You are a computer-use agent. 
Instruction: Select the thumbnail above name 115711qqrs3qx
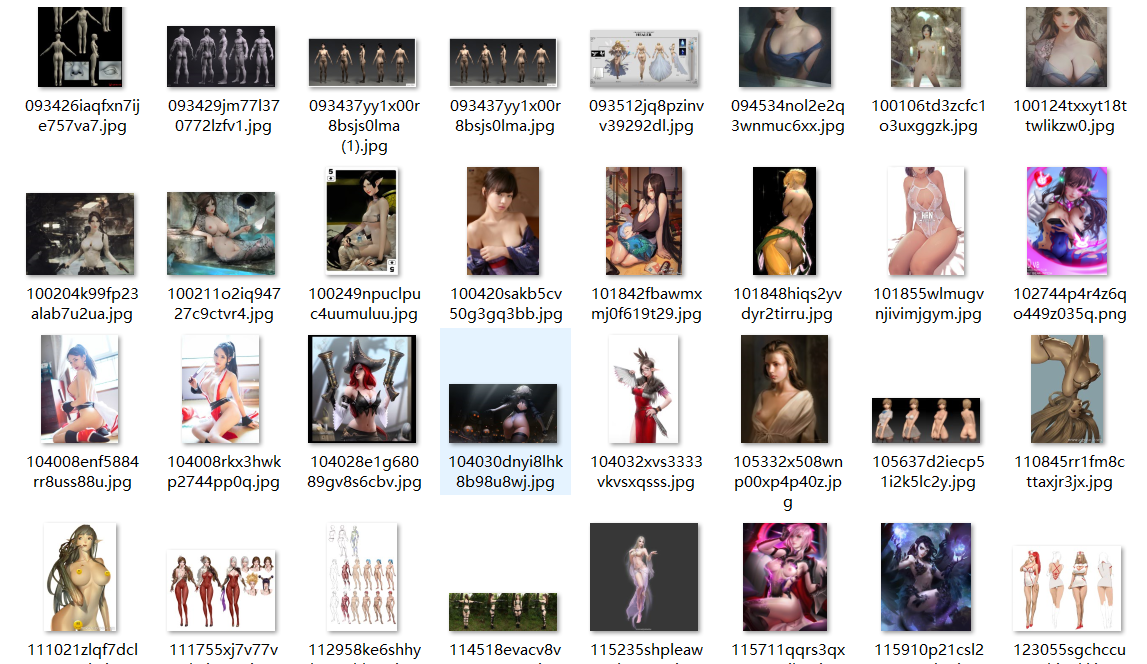click(x=785, y=577)
